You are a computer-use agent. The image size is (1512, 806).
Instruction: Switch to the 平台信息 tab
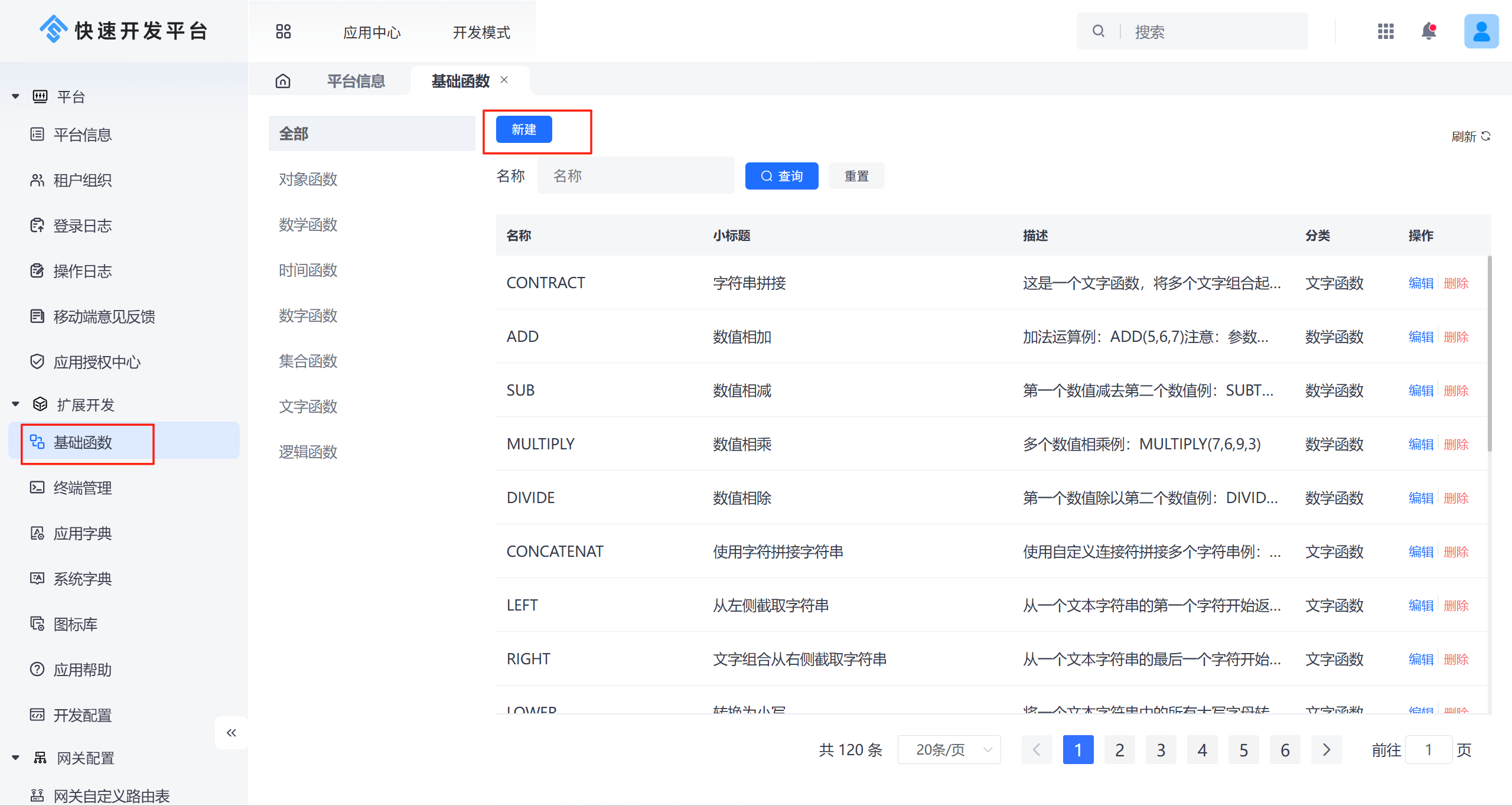(356, 81)
